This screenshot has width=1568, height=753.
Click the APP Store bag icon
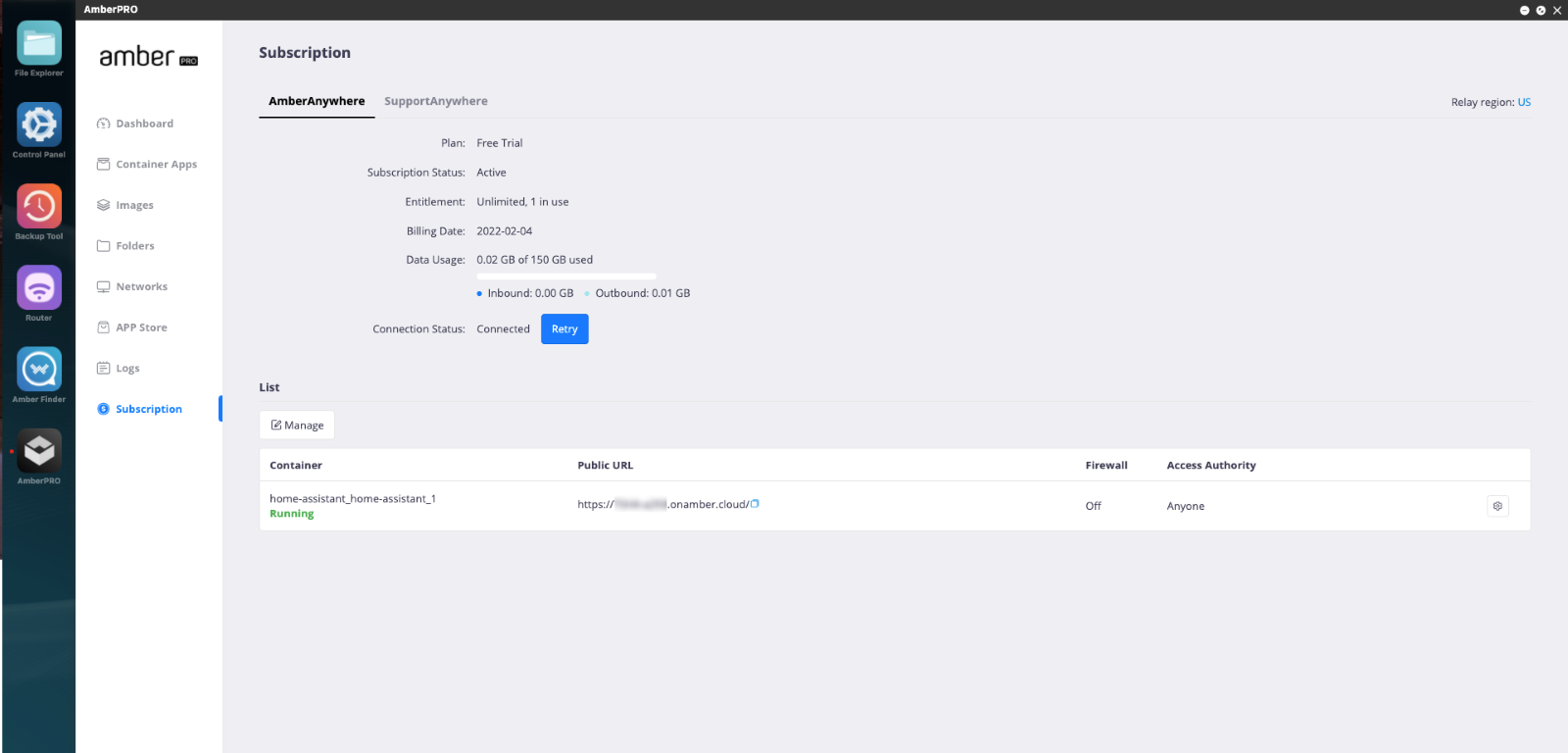103,327
